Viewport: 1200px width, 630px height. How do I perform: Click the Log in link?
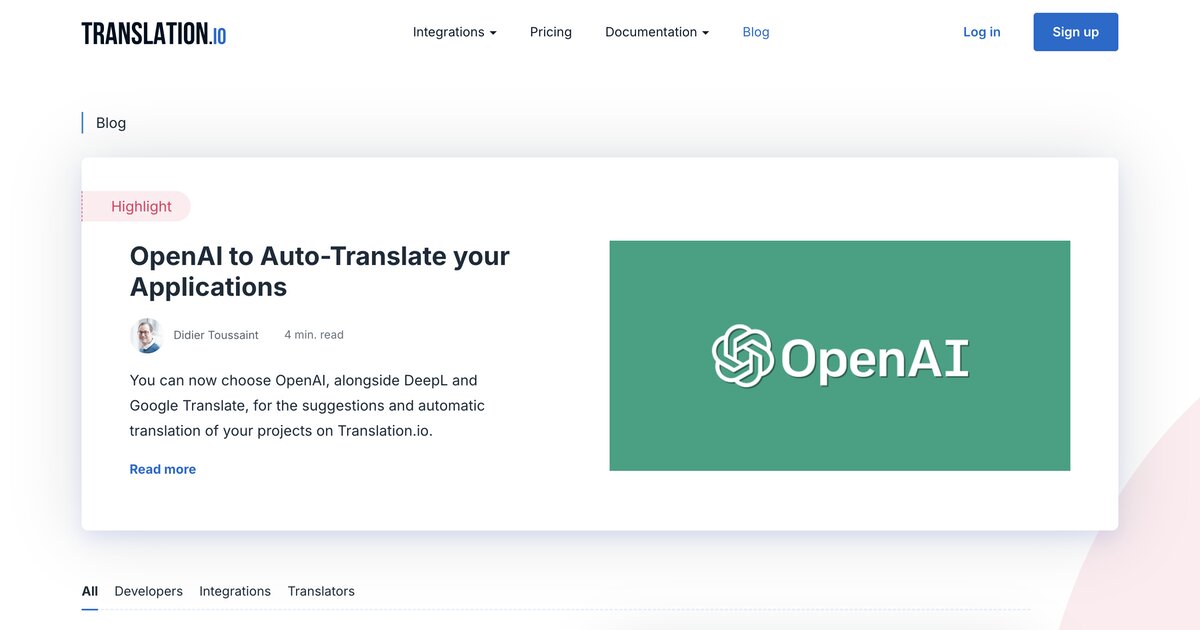(x=981, y=31)
